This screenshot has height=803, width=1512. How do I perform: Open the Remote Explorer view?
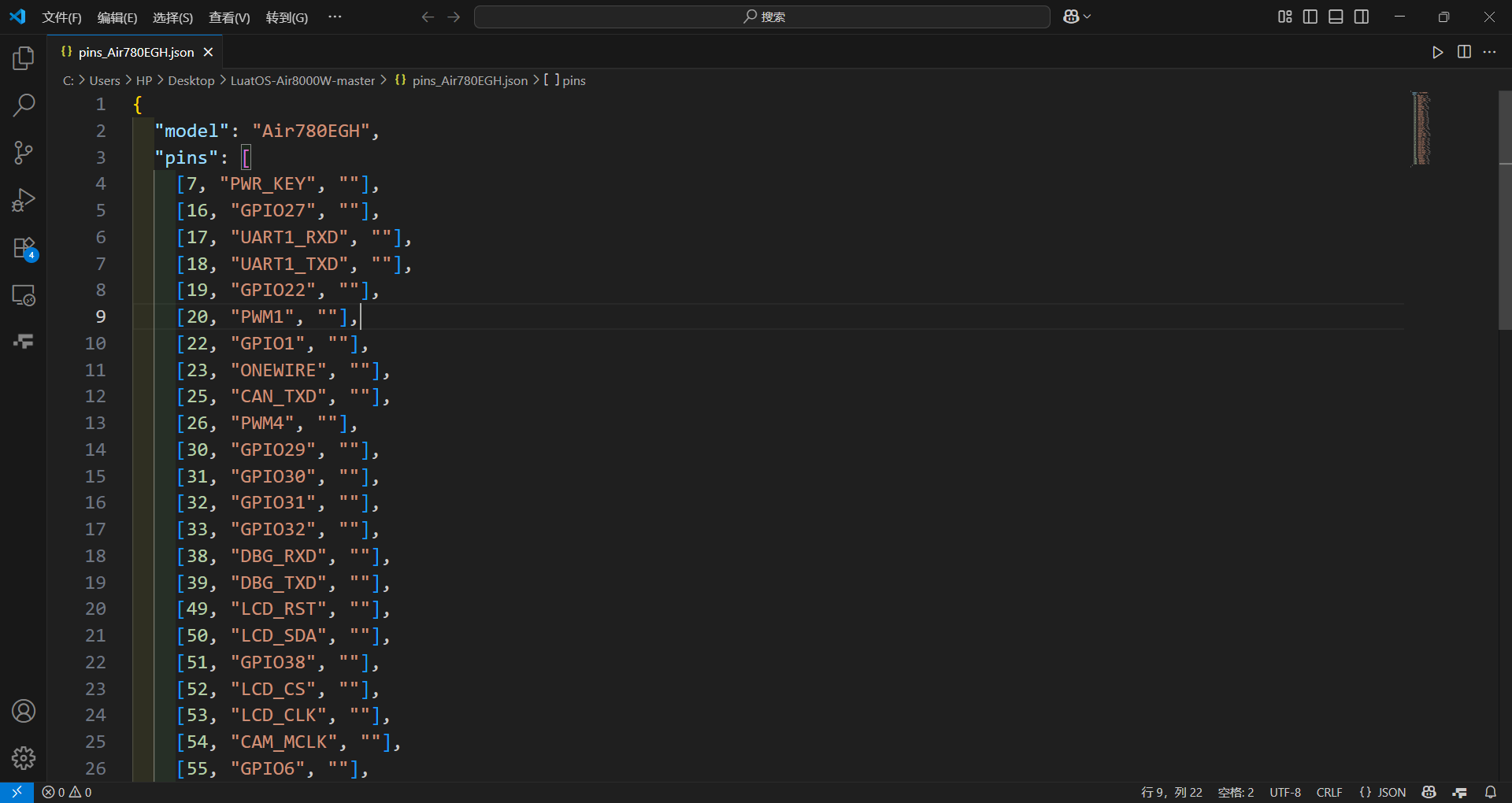[x=24, y=295]
